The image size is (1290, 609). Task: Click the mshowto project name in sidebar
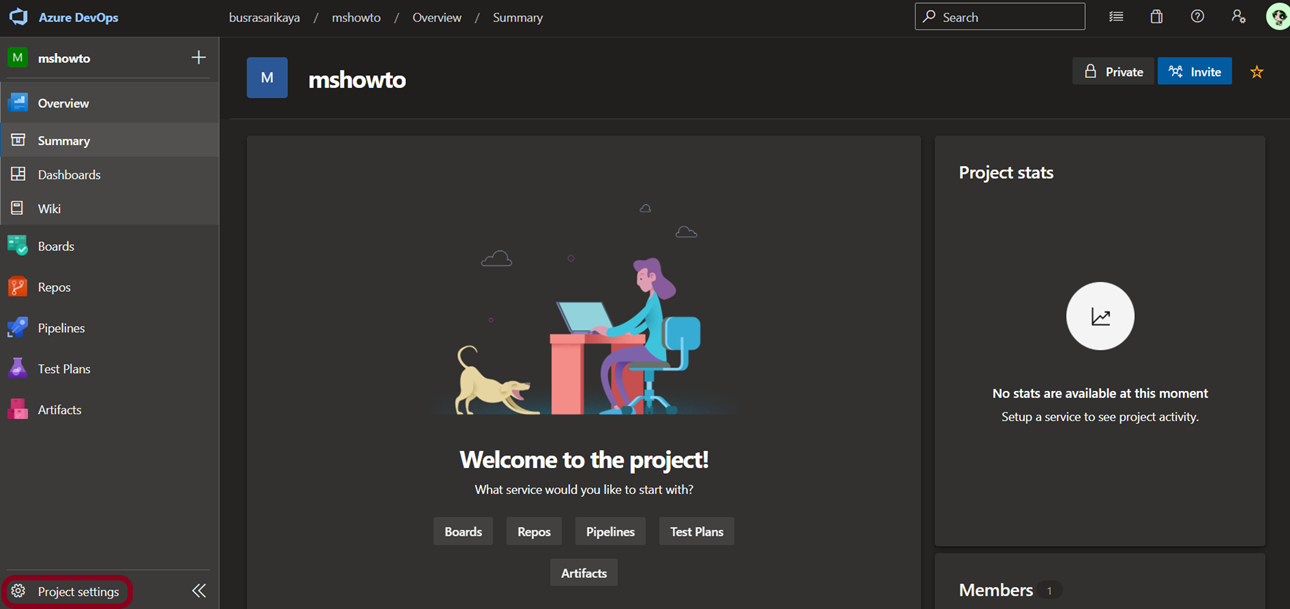(64, 58)
